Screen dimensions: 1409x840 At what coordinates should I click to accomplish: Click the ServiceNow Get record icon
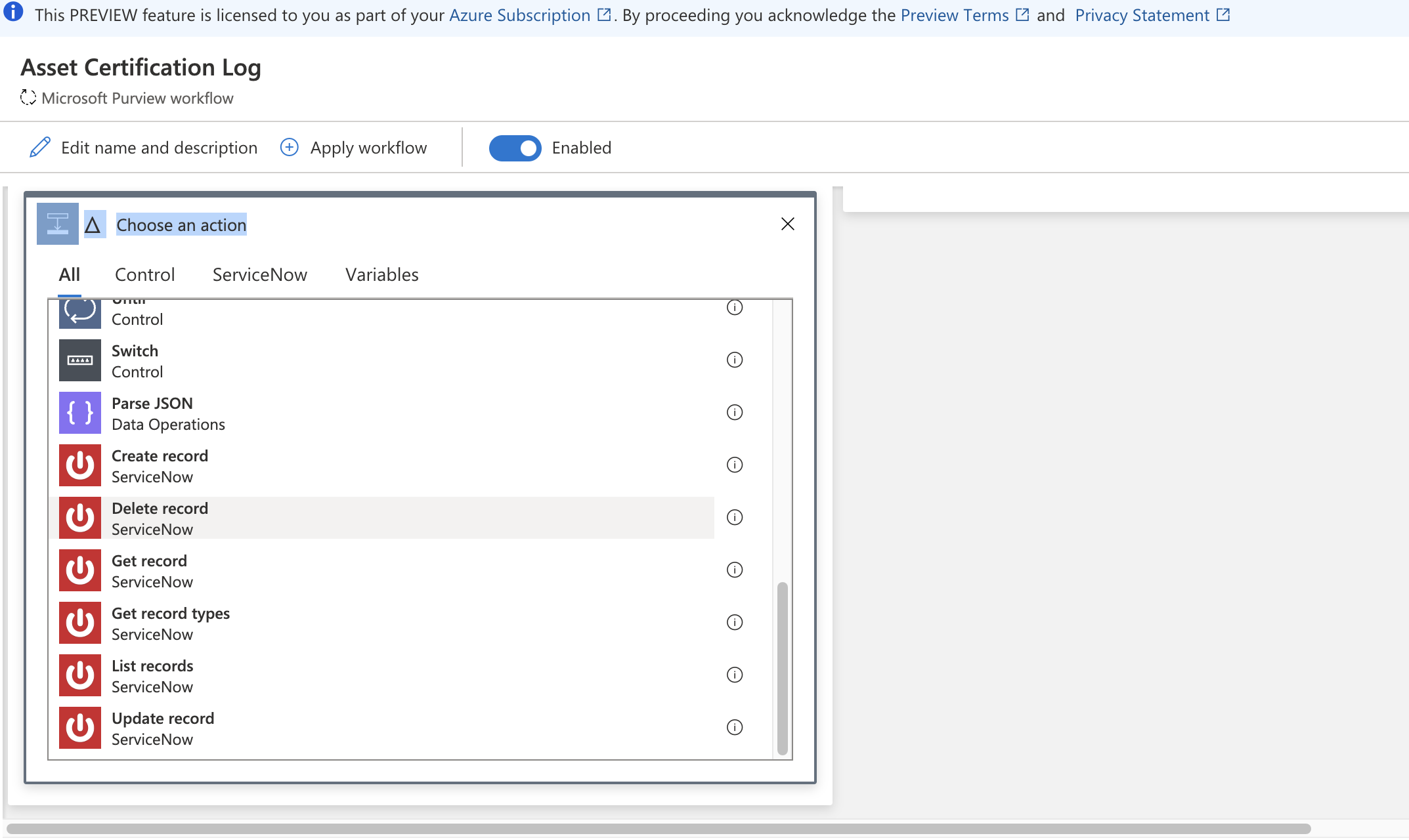tap(79, 570)
